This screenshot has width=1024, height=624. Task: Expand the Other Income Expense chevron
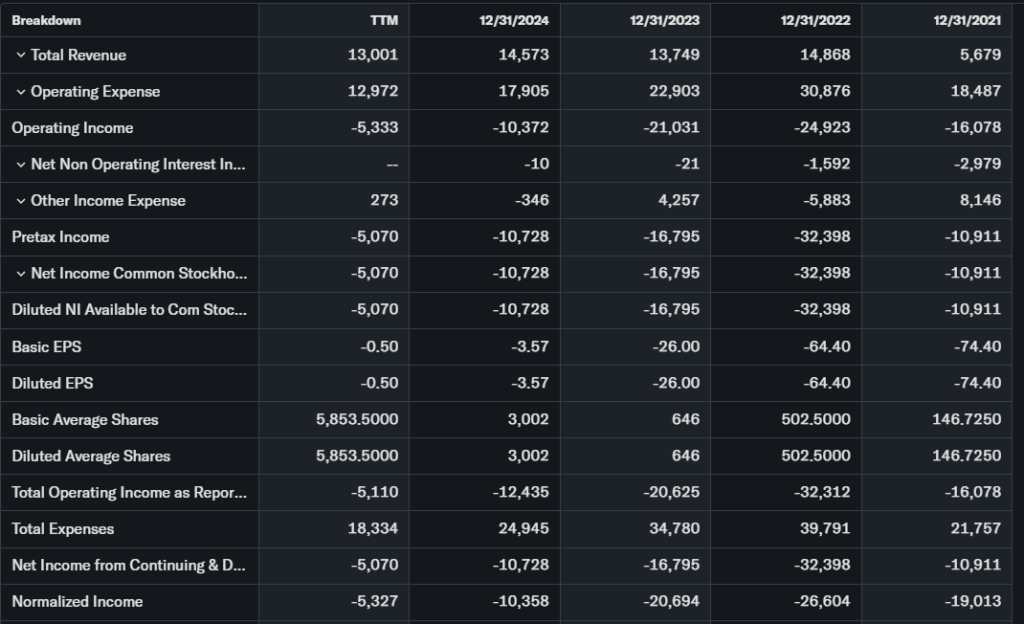[20, 201]
